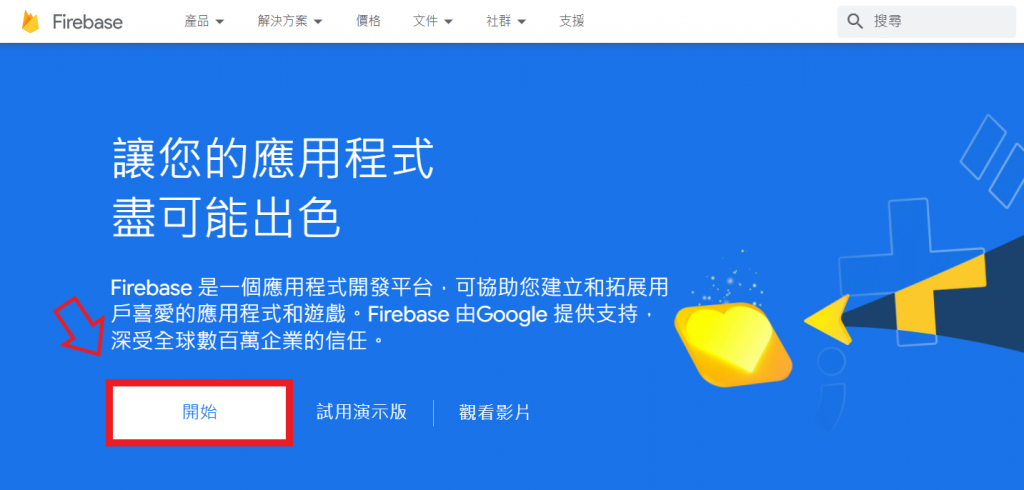Click the Firebase flame logo icon
Image resolution: width=1024 pixels, height=490 pixels.
point(30,22)
